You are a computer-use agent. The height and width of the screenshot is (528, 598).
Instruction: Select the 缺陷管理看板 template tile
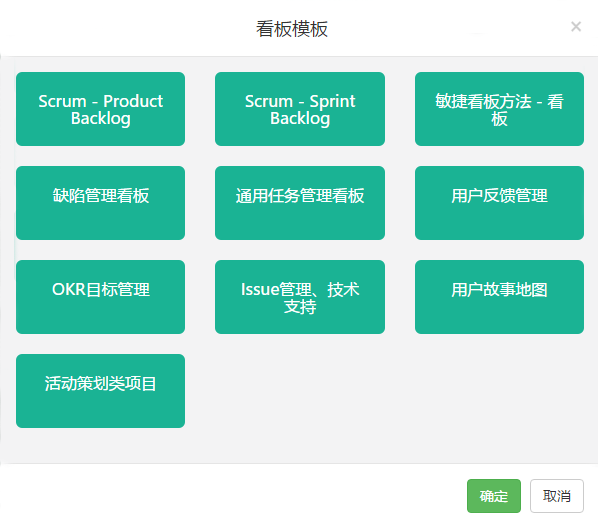pos(100,203)
